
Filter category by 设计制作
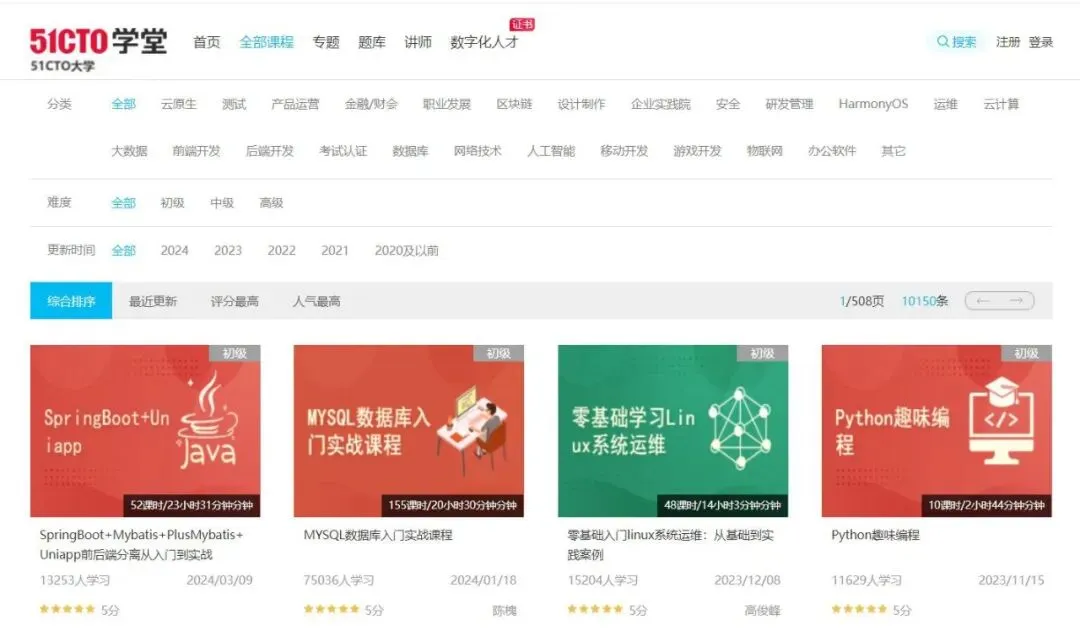pos(581,104)
